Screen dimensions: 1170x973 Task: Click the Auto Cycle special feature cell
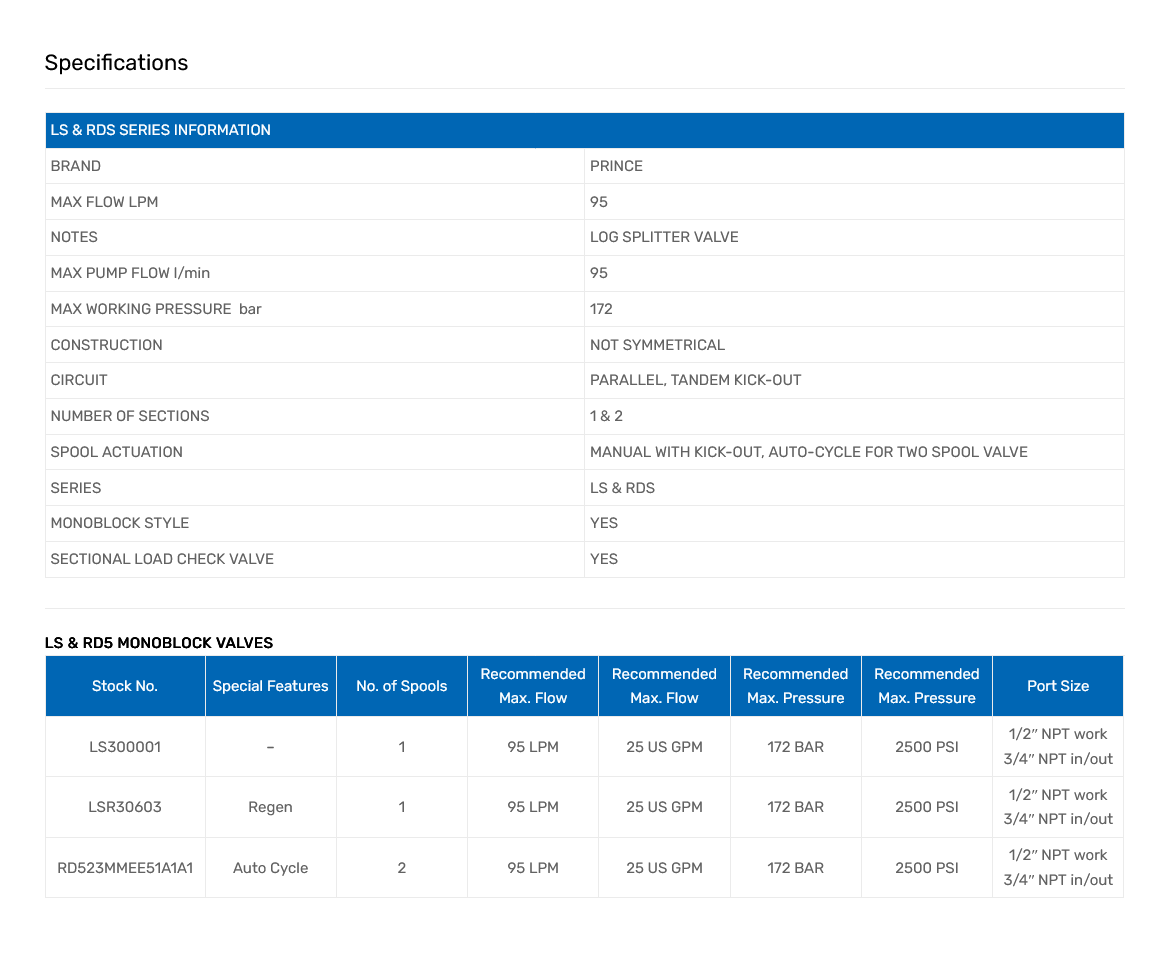(x=270, y=868)
